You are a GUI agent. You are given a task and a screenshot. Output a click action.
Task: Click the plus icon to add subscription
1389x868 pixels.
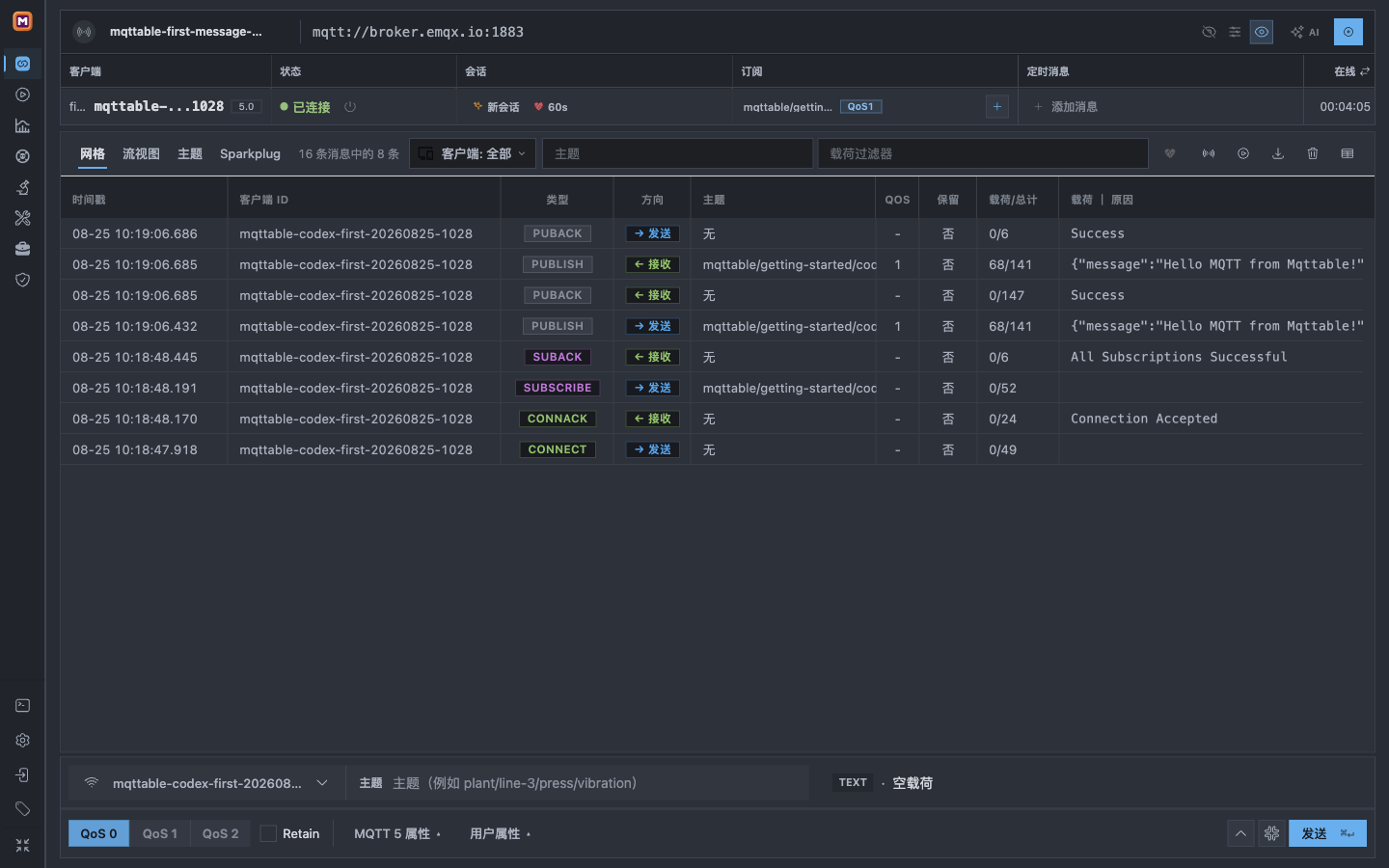tap(997, 106)
